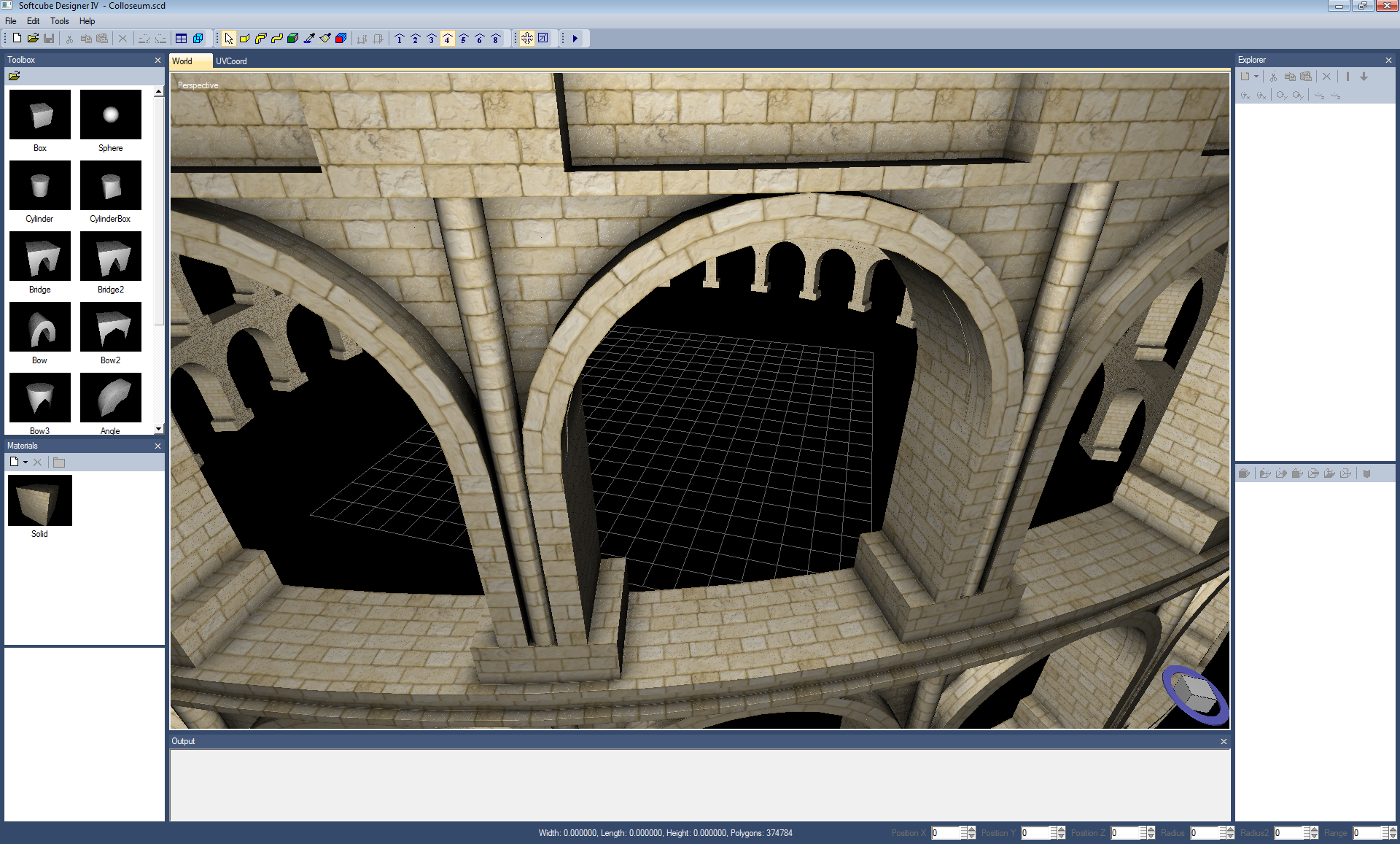Click the wireframe cube view icon
Image resolution: width=1400 pixels, height=844 pixels.
(198, 39)
